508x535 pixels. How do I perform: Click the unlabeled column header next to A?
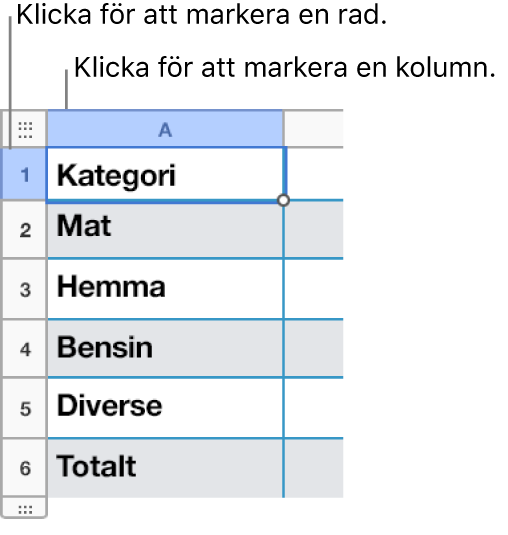coord(314,129)
